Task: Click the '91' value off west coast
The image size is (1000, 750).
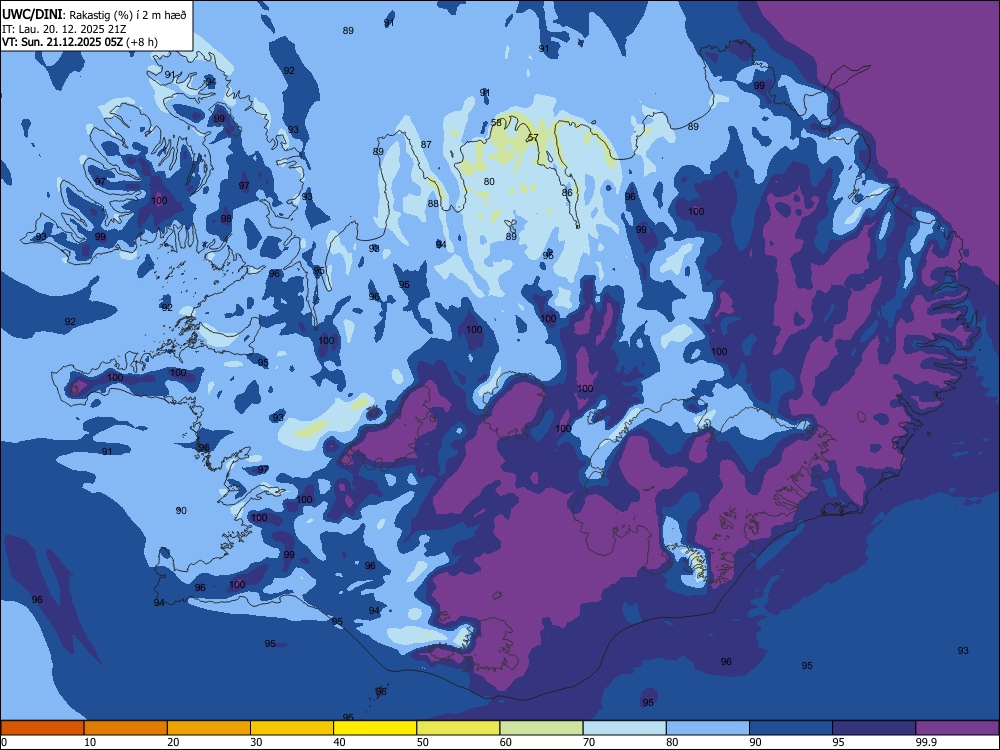Action: 107,451
